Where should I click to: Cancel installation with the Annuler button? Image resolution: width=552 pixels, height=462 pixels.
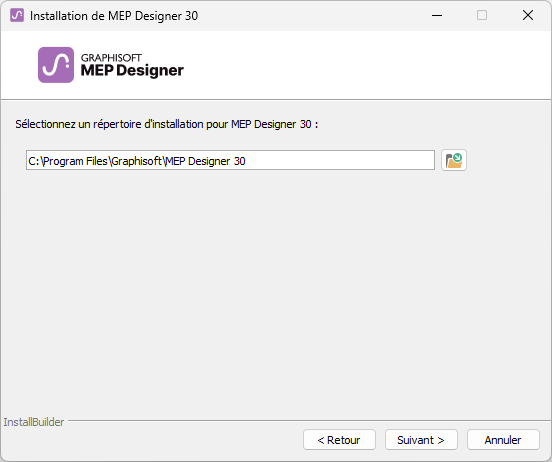pyautogui.click(x=503, y=439)
